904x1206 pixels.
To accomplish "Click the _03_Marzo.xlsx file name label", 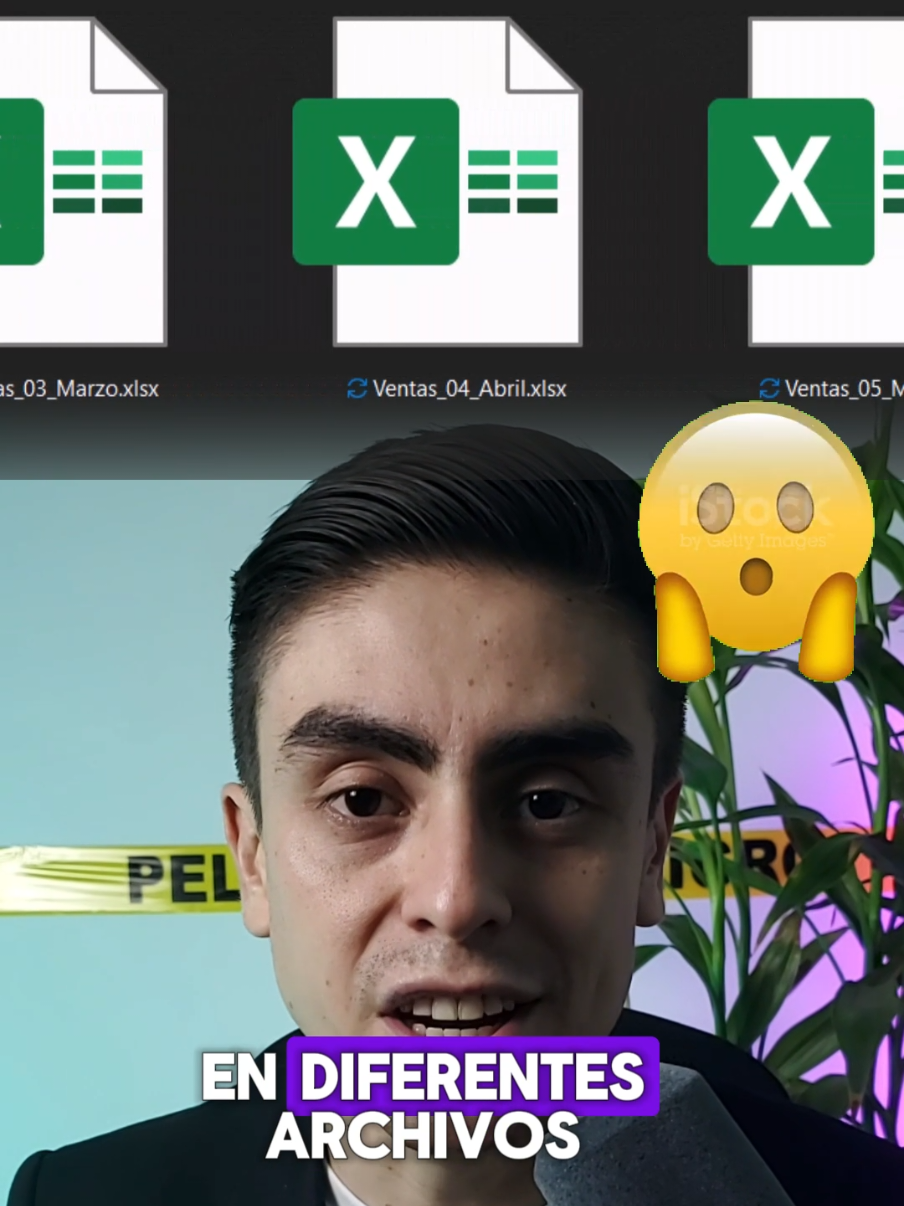I will click(79, 388).
